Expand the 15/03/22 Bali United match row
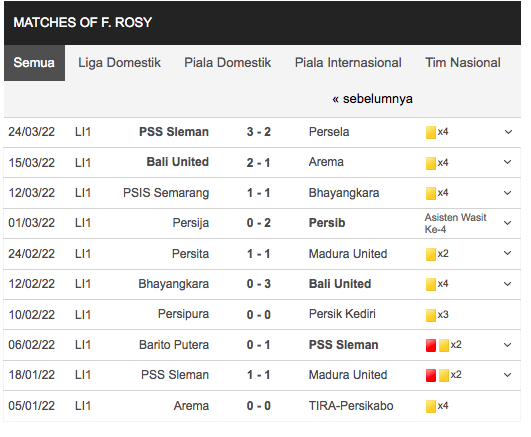The height and width of the screenshot is (437, 531). coord(507,162)
